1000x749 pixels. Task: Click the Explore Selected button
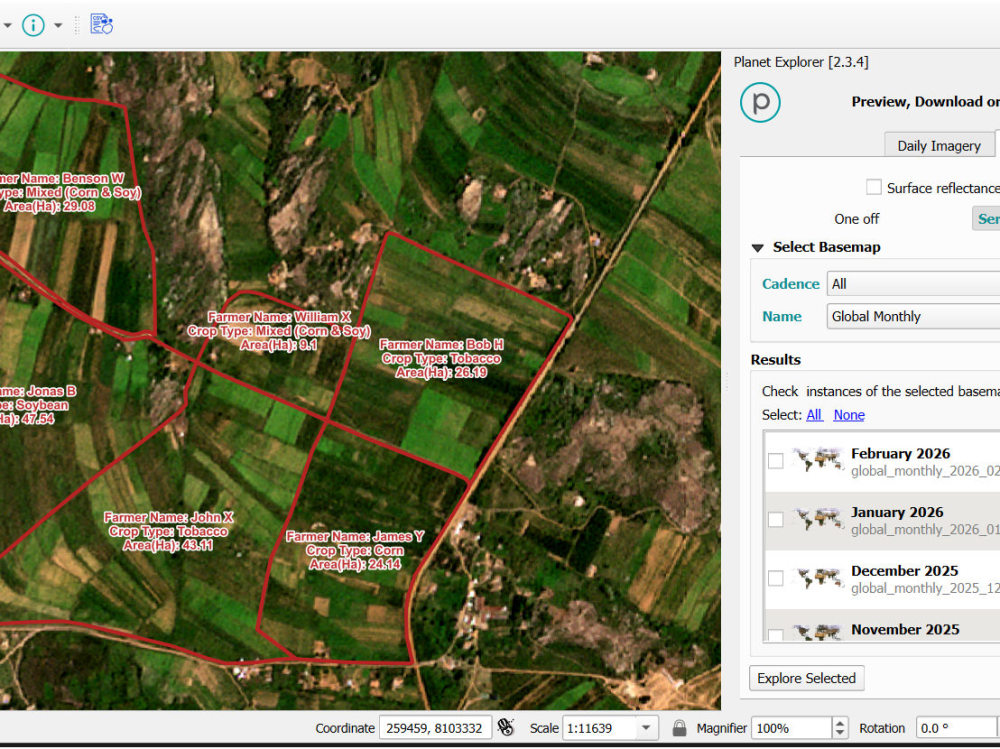[x=807, y=678]
